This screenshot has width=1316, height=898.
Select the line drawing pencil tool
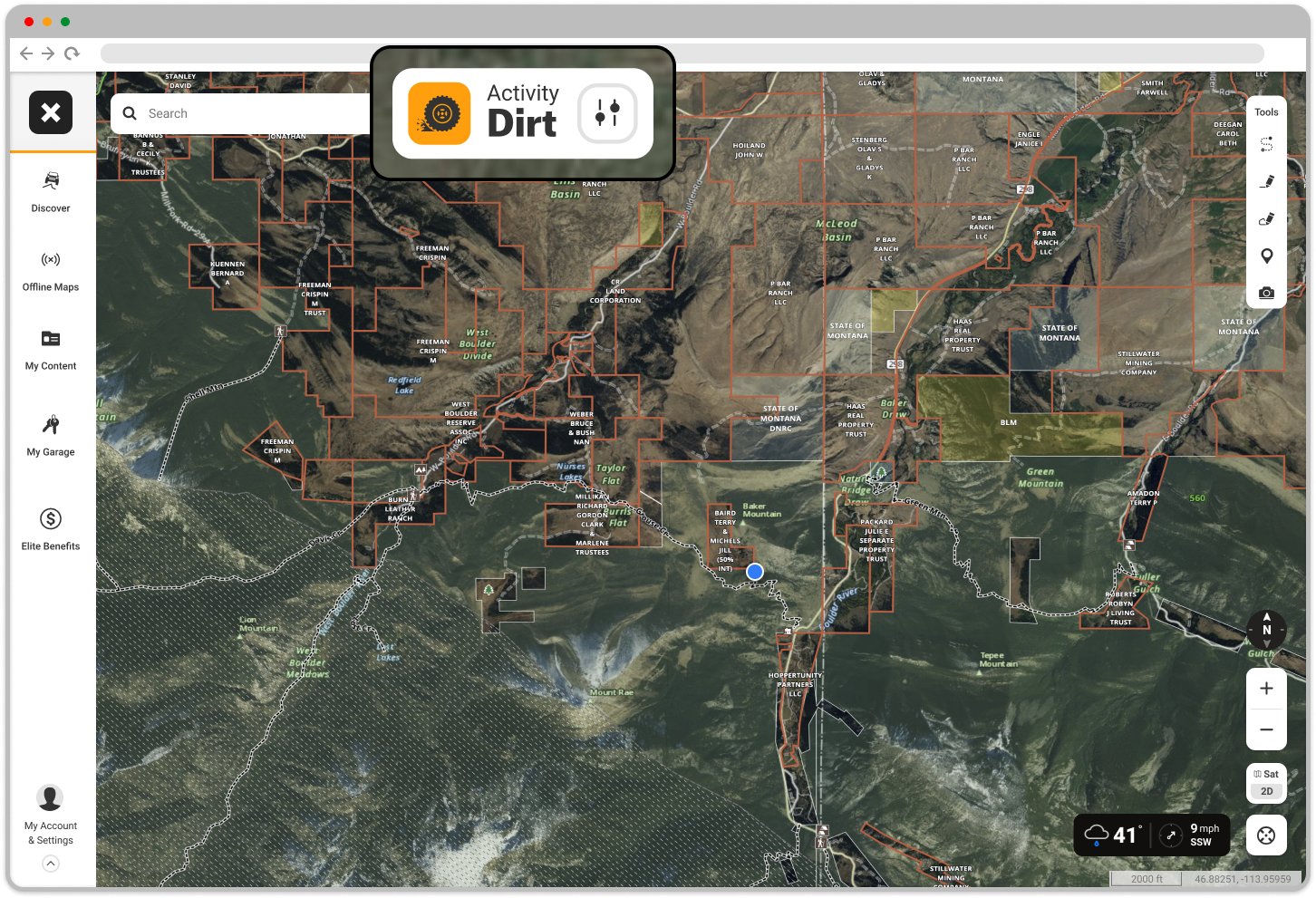[x=1266, y=181]
